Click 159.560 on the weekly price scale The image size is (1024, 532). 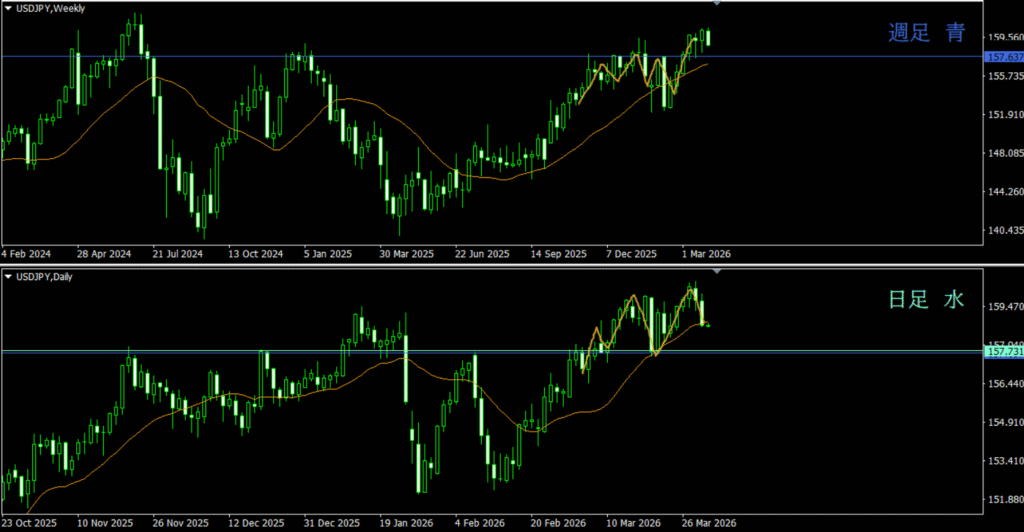[x=1003, y=37]
